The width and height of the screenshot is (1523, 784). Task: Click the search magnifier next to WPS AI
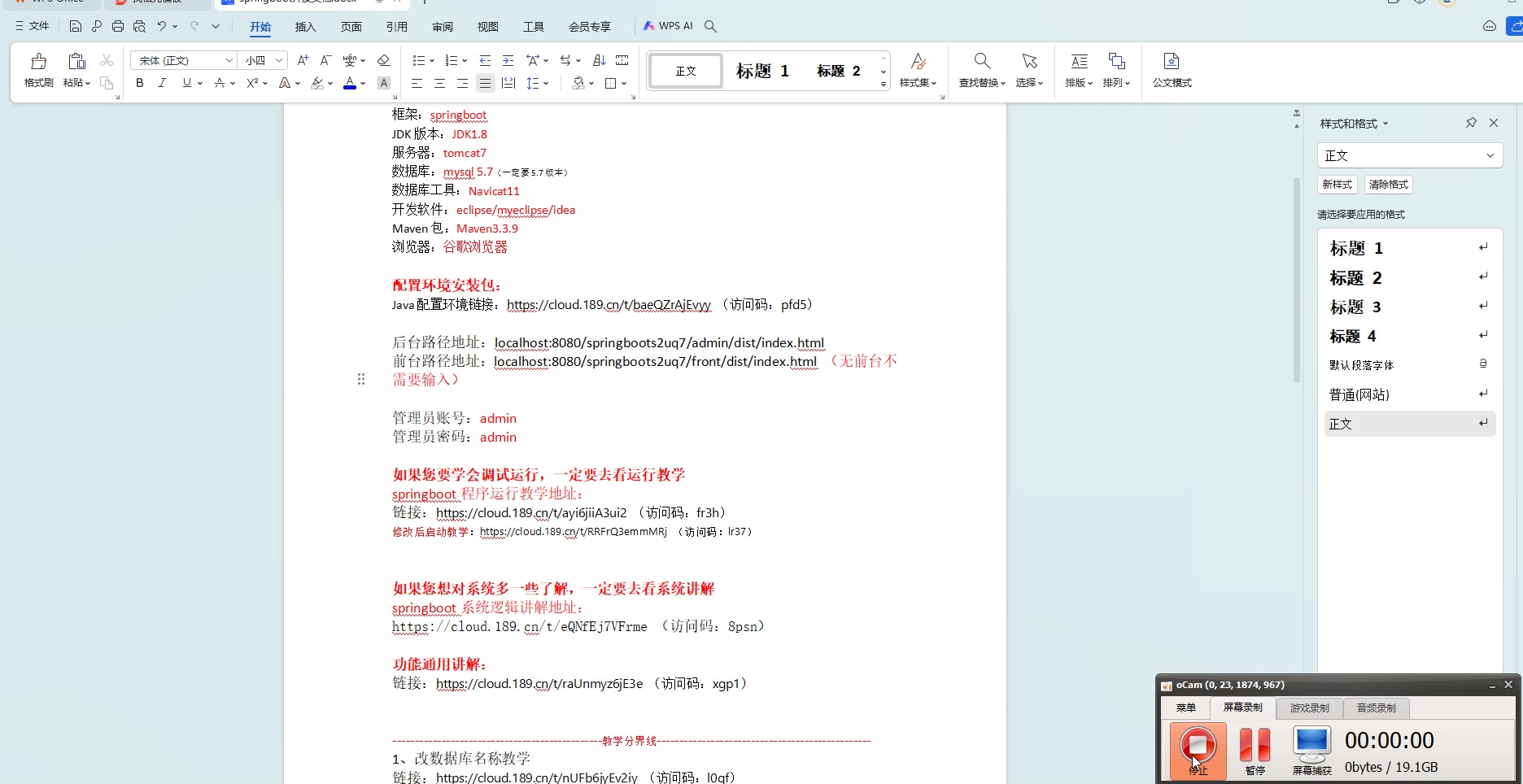point(710,26)
